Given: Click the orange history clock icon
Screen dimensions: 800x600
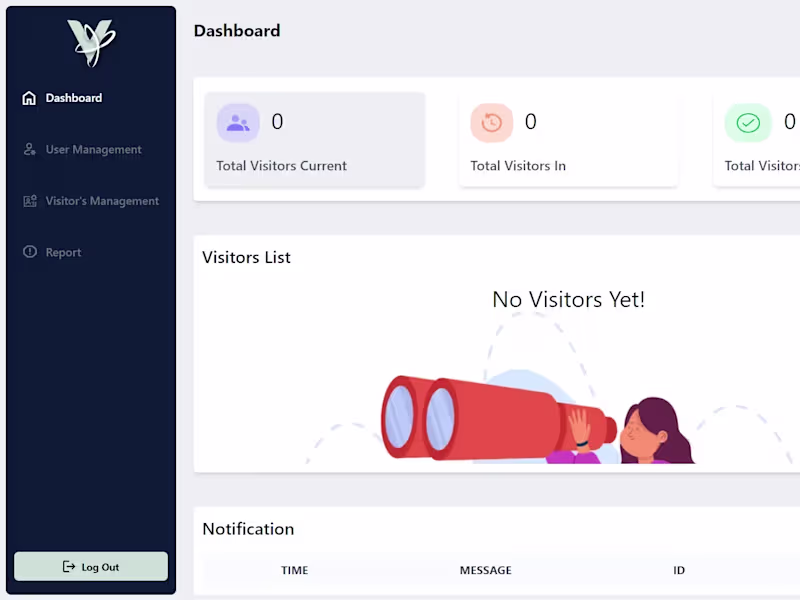Looking at the screenshot, I should pyautogui.click(x=491, y=123).
